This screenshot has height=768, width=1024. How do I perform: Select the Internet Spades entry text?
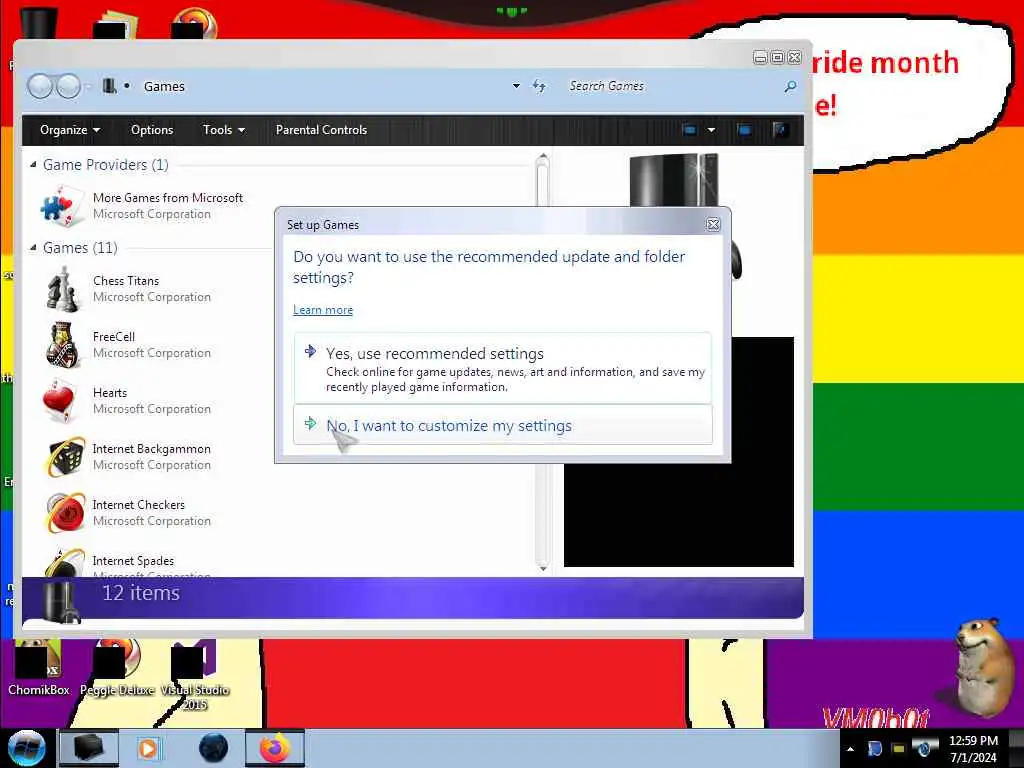pyautogui.click(x=133, y=561)
